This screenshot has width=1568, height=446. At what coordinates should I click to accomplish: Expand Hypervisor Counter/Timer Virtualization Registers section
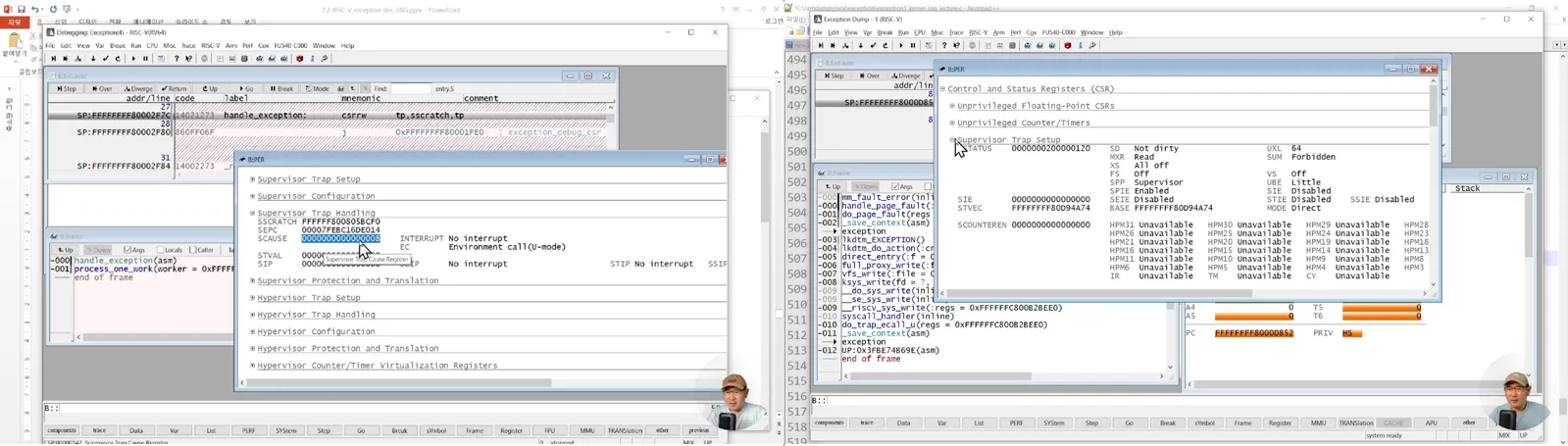click(252, 366)
